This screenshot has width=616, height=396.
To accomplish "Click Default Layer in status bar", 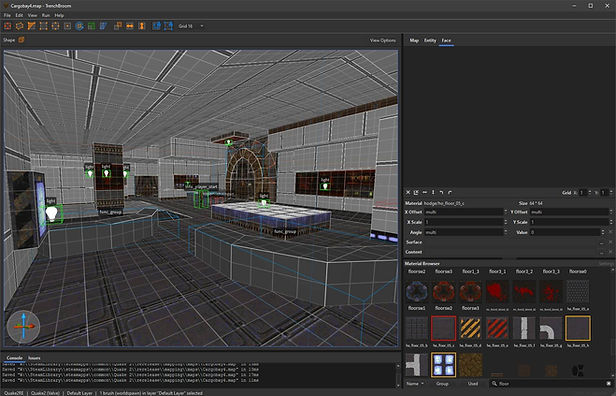I will (x=79, y=393).
